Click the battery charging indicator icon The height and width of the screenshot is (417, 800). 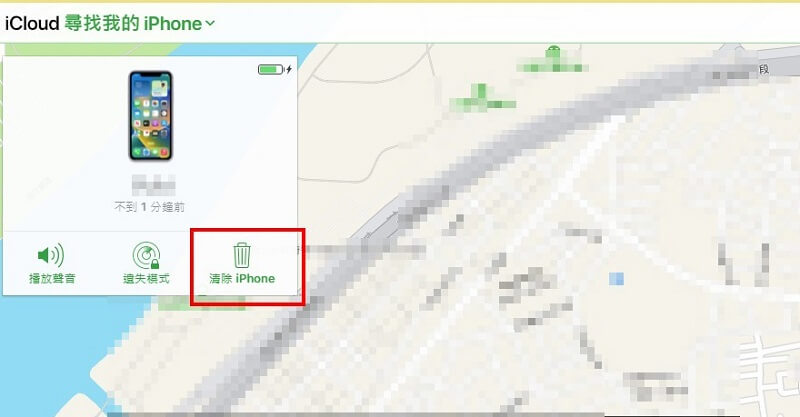tap(274, 69)
